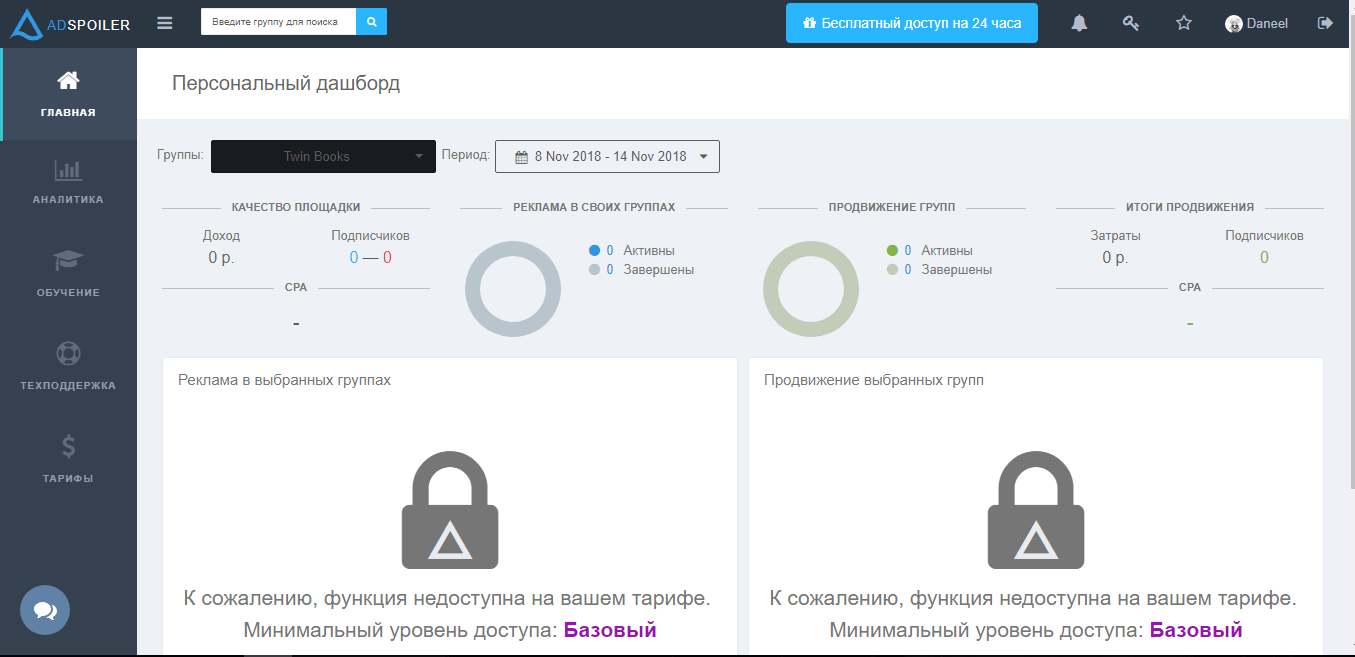Image resolution: width=1355 pixels, height=657 pixels.
Task: Open the Daneel user profile menu
Action: click(x=1257, y=23)
